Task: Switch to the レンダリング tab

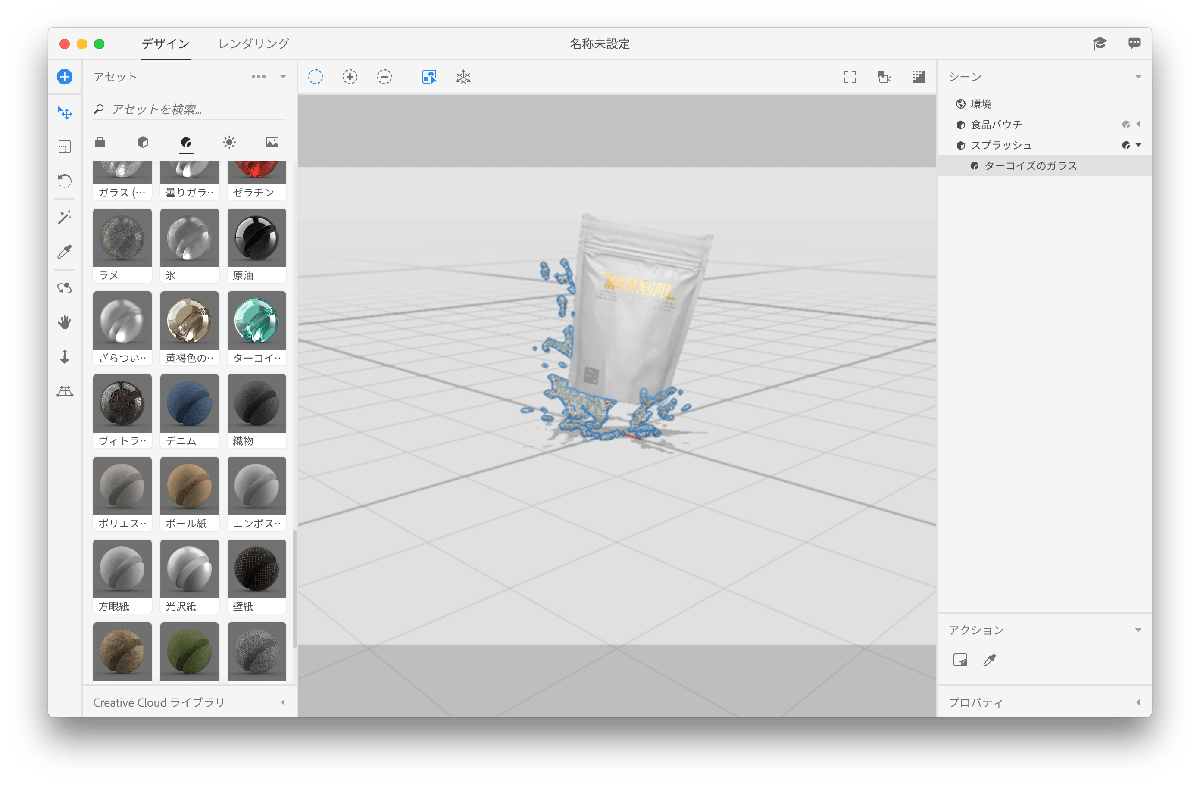Action: pos(254,44)
